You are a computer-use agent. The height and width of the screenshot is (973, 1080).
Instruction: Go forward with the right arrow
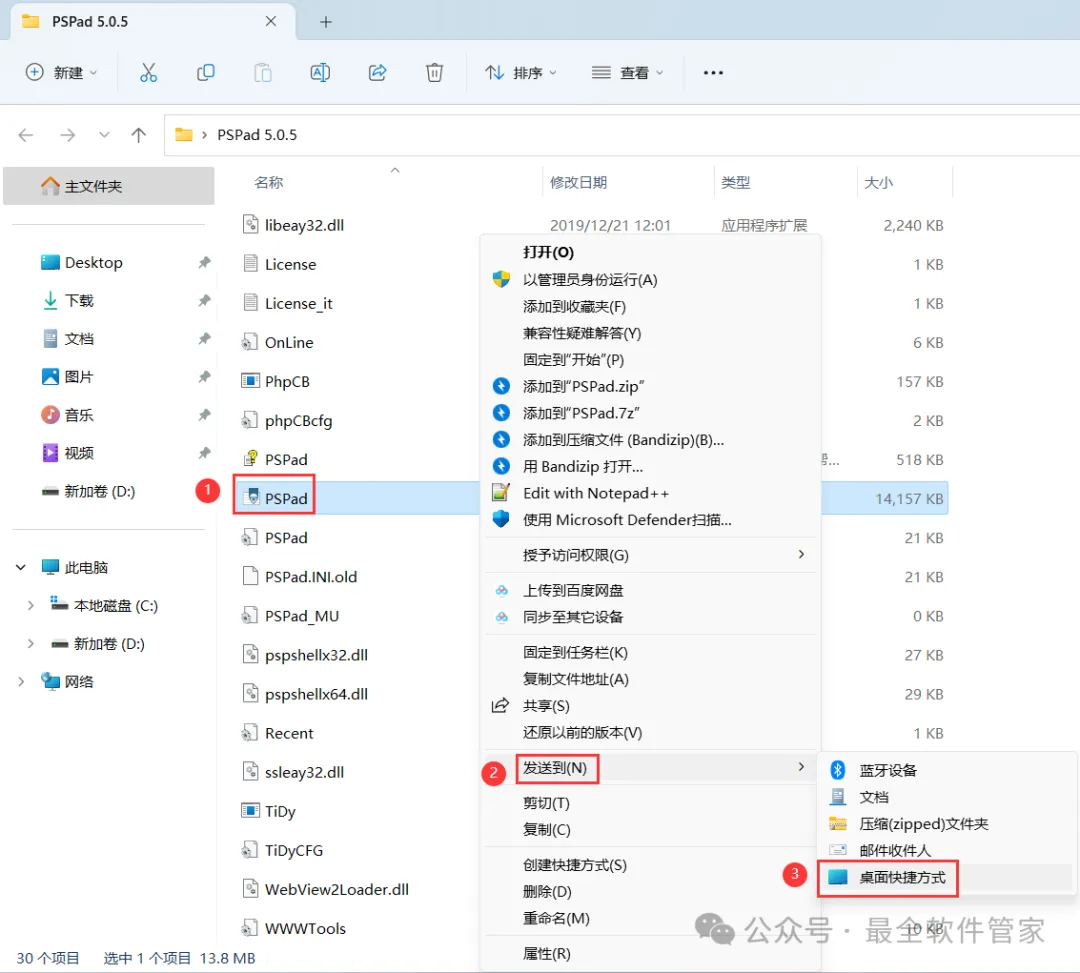pyautogui.click(x=67, y=135)
